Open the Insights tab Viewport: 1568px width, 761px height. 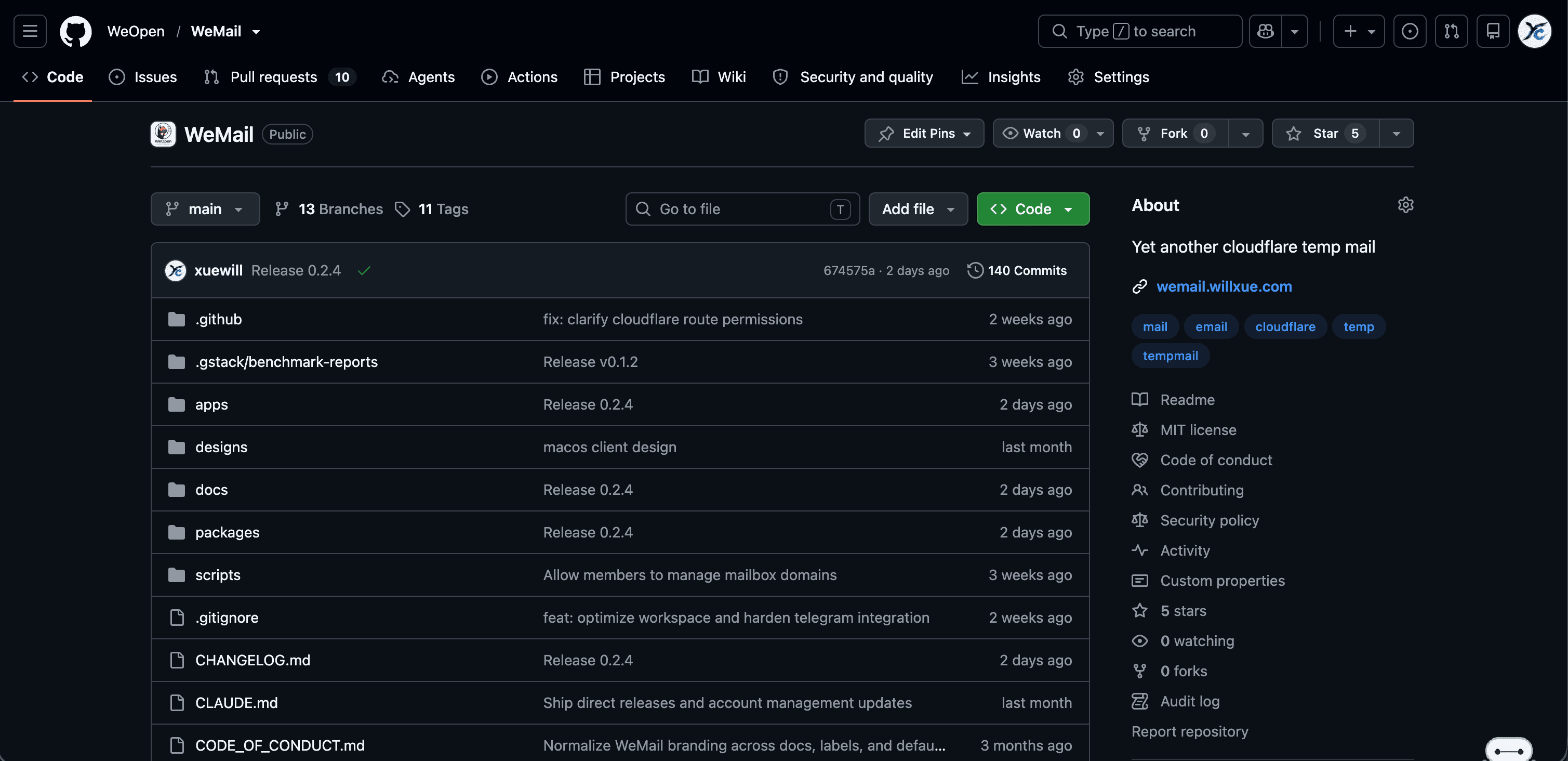(1001, 77)
